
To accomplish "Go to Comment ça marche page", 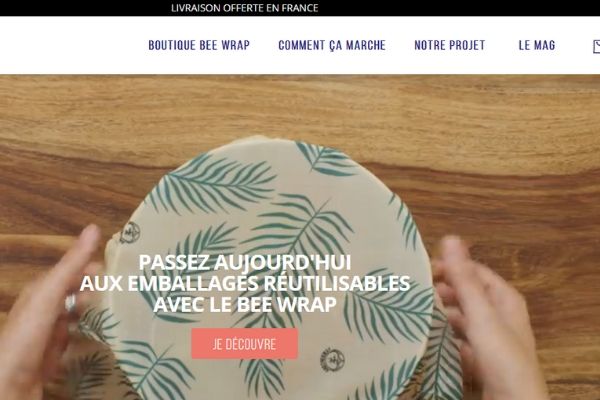I will pos(332,45).
